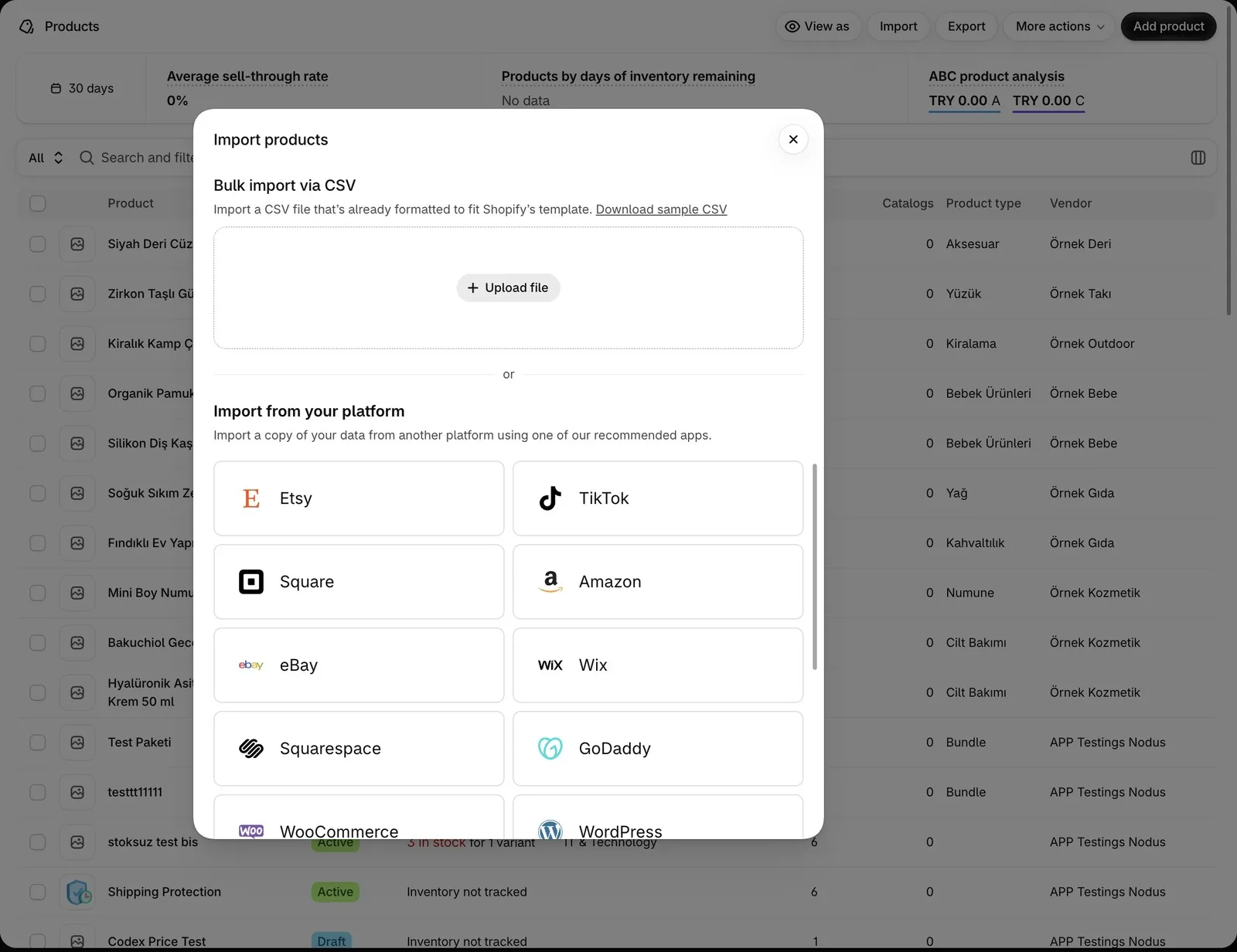This screenshot has height=952, width=1237.
Task: Open the More actions dropdown
Action: 1060,26
